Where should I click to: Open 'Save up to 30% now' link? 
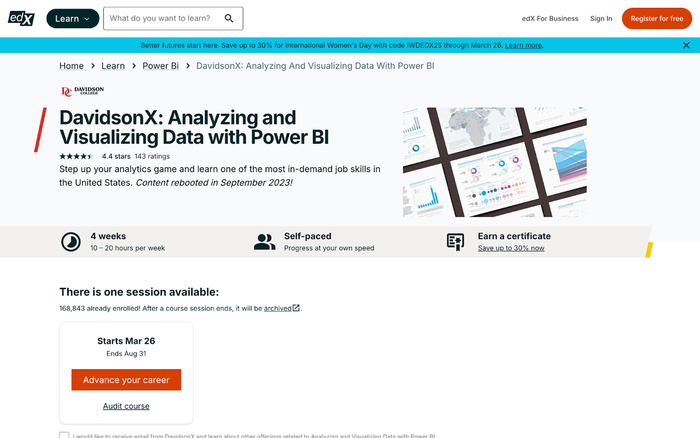pos(511,248)
